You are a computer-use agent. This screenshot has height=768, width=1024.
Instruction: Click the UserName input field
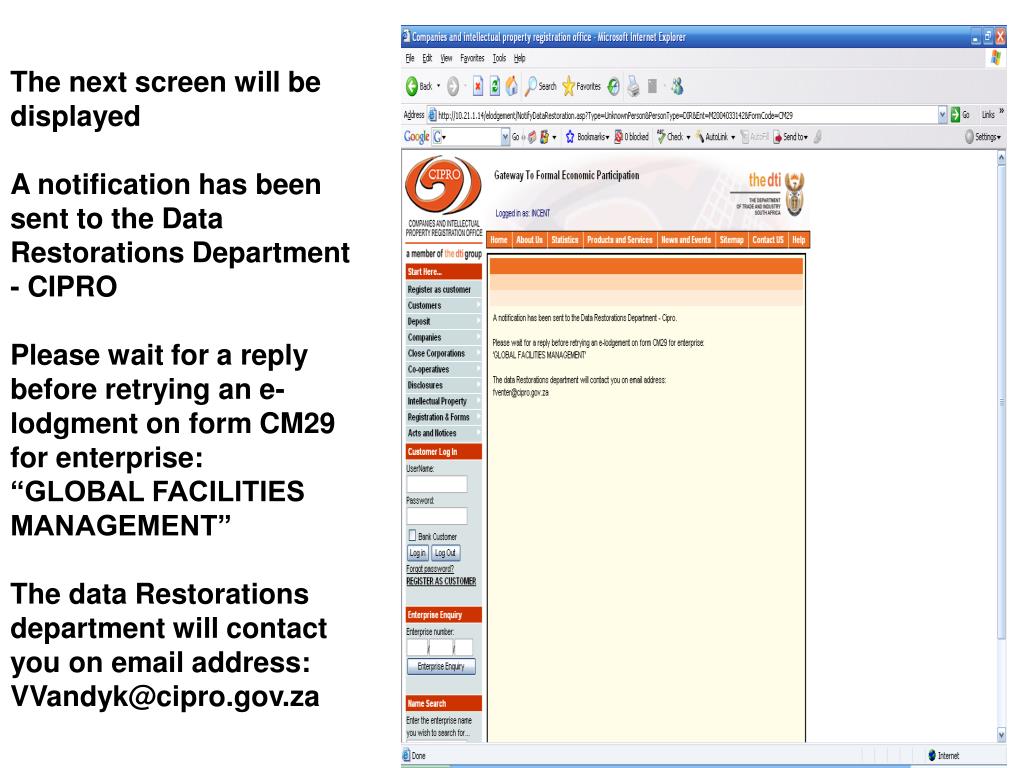click(436, 484)
